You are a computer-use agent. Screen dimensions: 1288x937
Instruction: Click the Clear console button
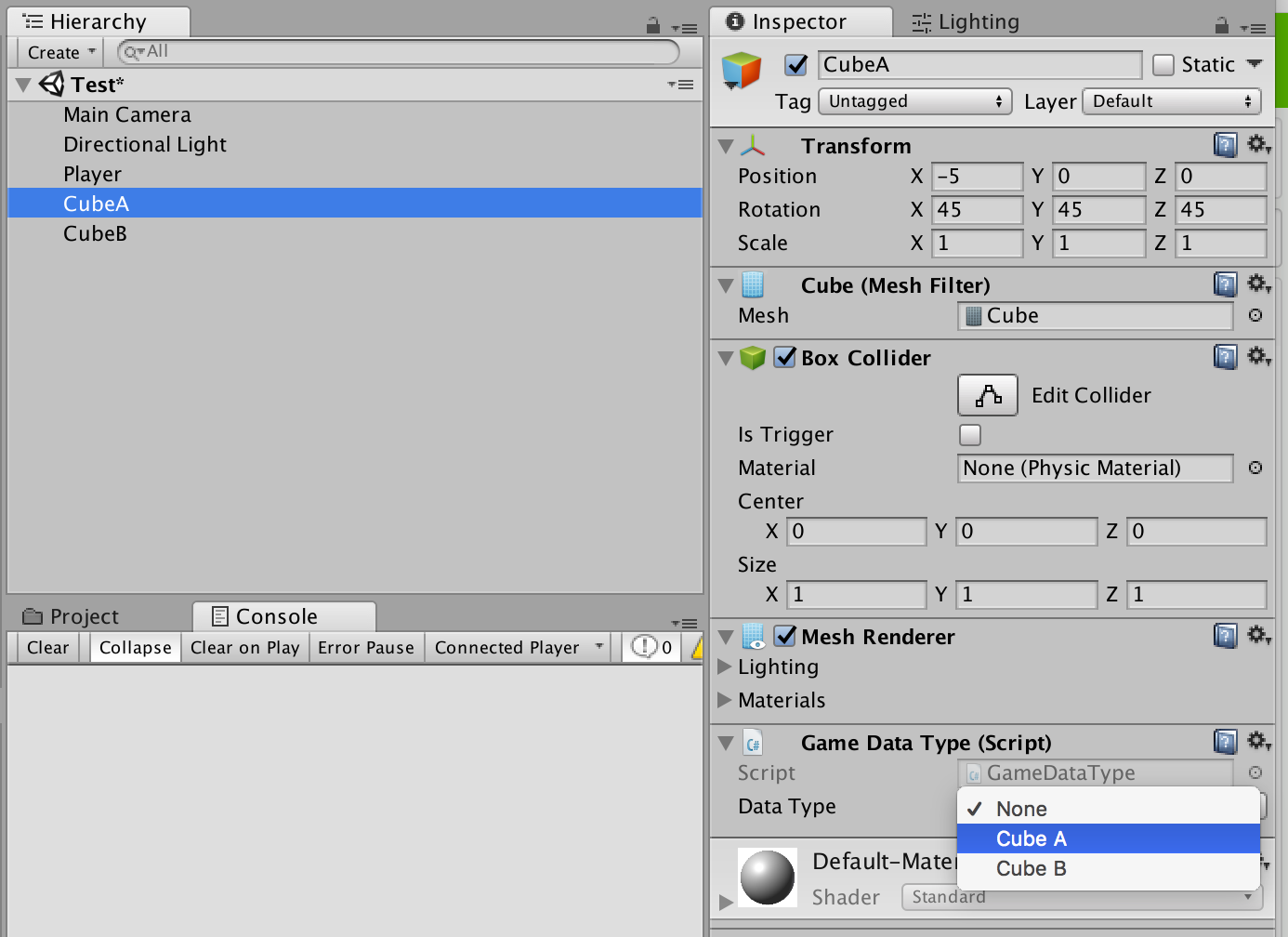tap(48, 647)
